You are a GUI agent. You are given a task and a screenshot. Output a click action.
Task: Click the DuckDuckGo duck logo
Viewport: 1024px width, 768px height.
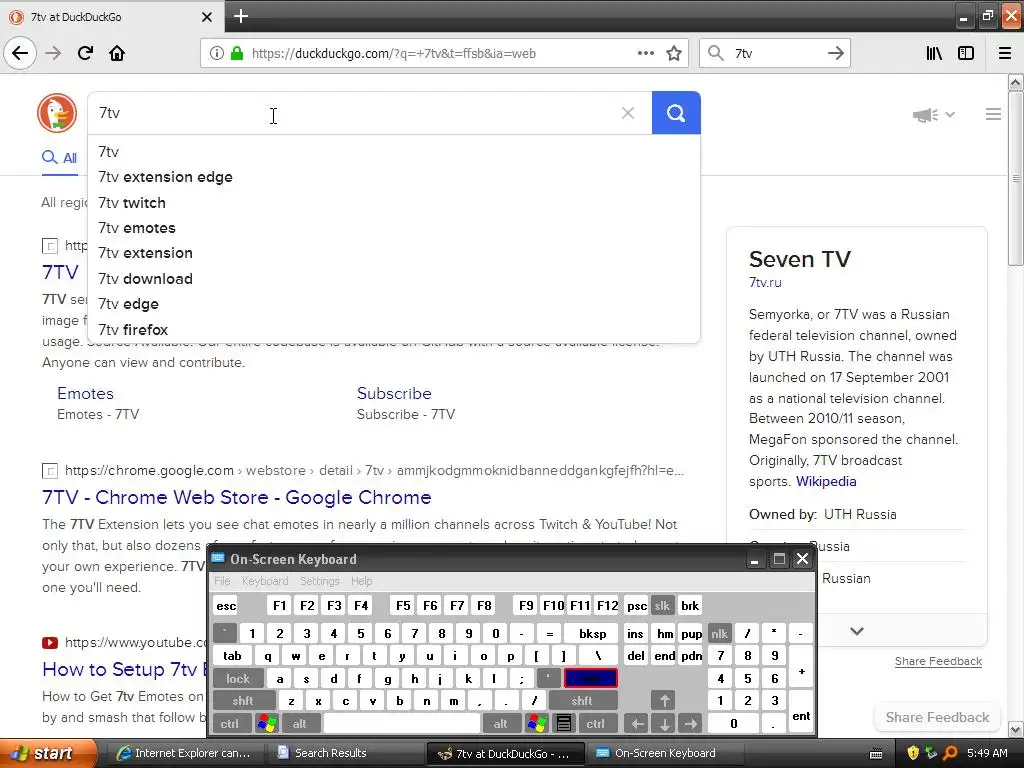[57, 113]
